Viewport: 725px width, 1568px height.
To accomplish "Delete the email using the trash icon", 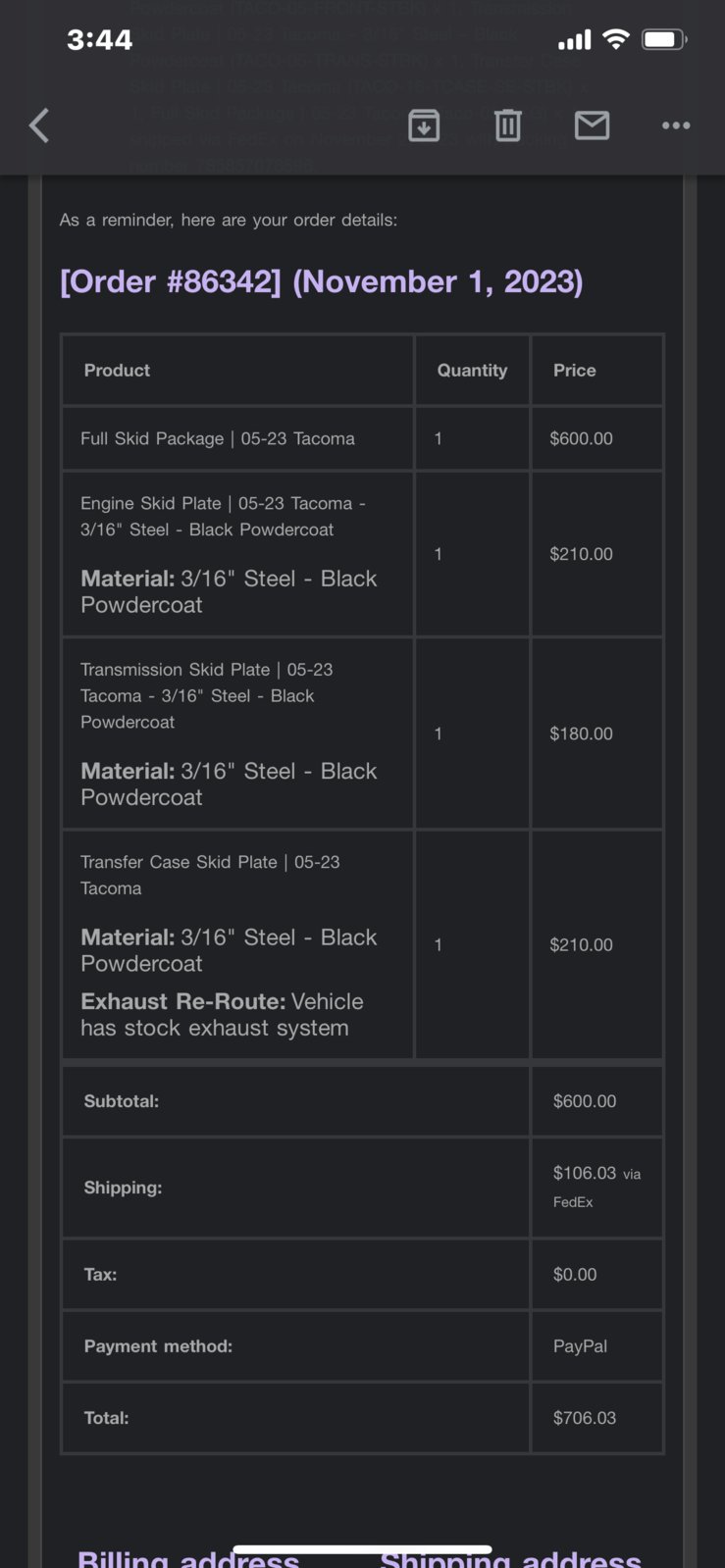I will pyautogui.click(x=508, y=126).
